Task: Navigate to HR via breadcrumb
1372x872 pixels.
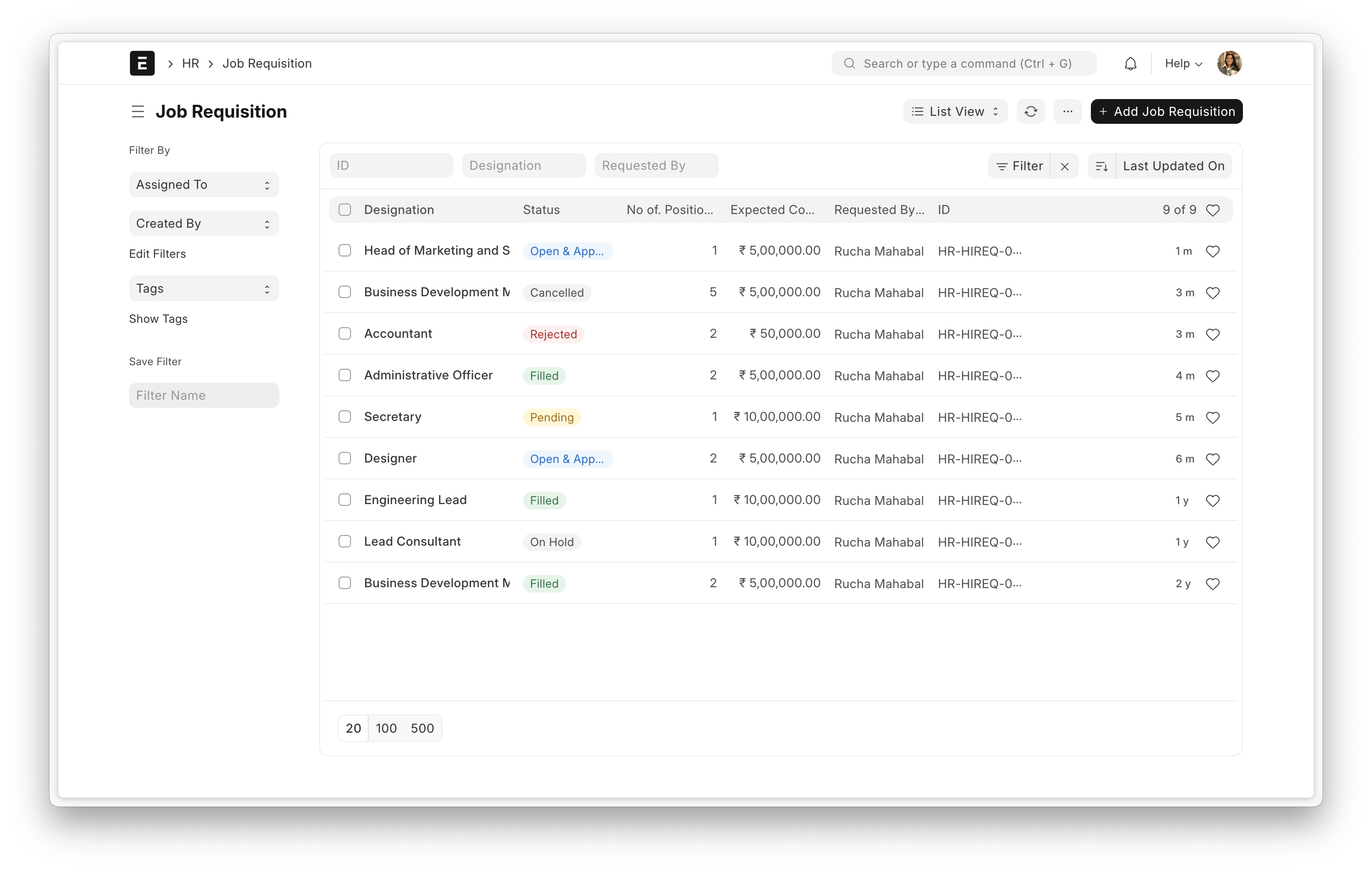Action: [x=191, y=63]
